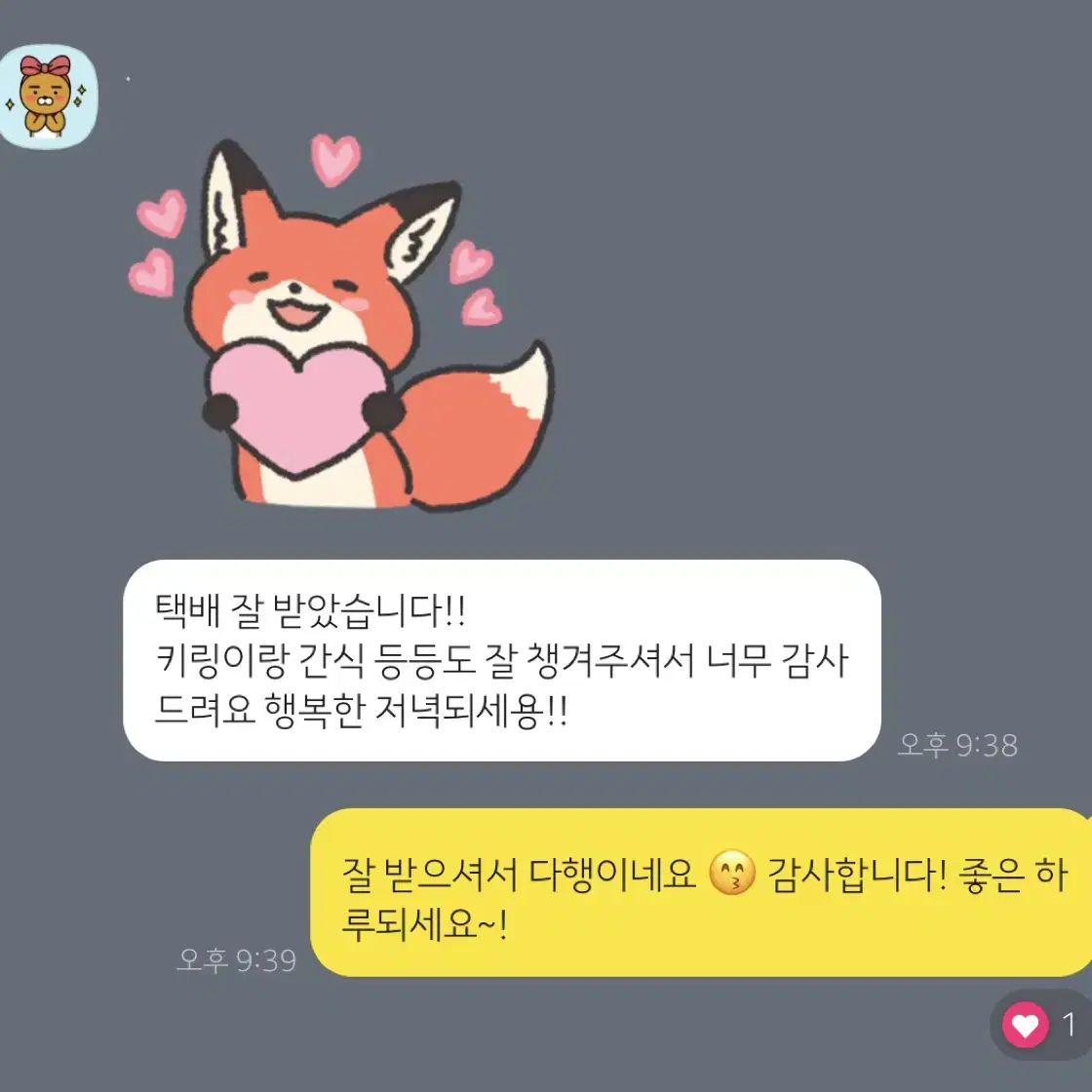1092x1092 pixels.
Task: Tap the text 감사합니다! in yellow bubble
Action: tap(857, 874)
